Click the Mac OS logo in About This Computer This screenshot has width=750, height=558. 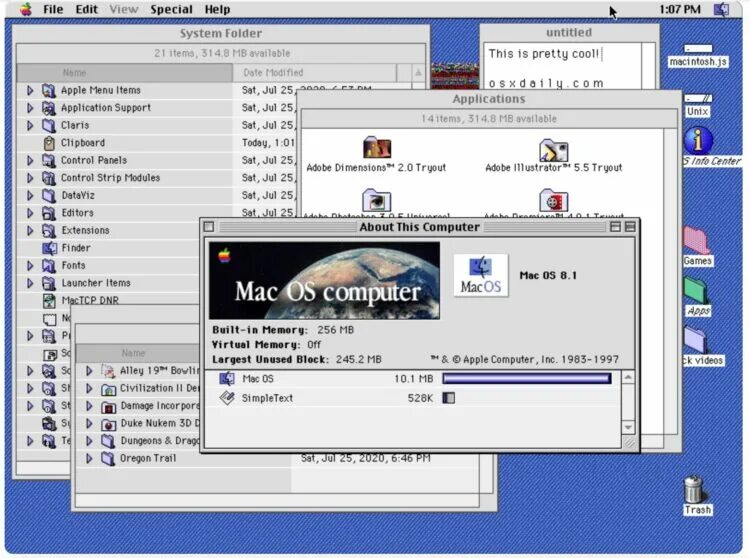pyautogui.click(x=481, y=275)
